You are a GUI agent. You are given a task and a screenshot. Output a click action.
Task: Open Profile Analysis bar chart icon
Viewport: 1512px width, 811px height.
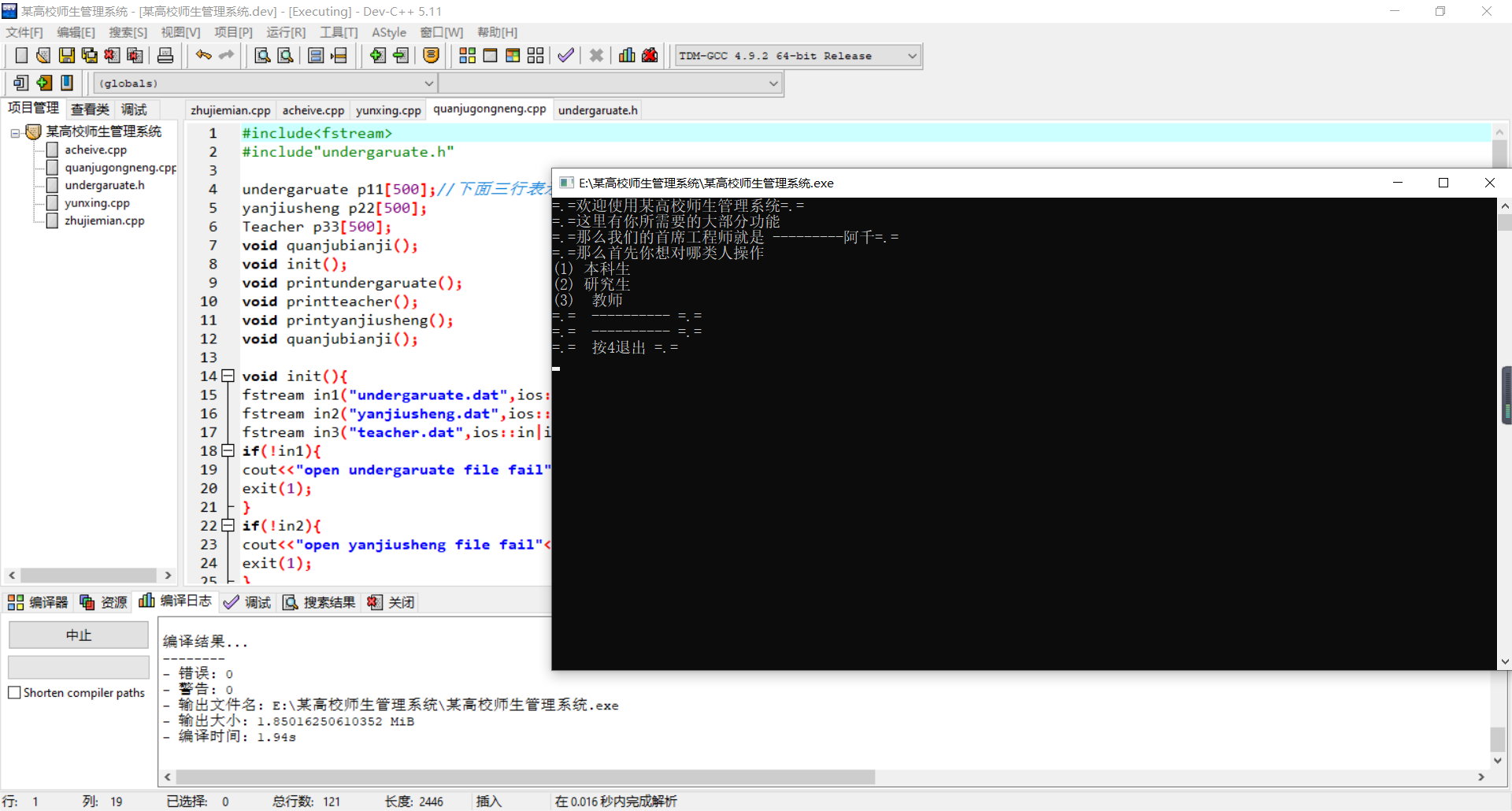coord(627,55)
